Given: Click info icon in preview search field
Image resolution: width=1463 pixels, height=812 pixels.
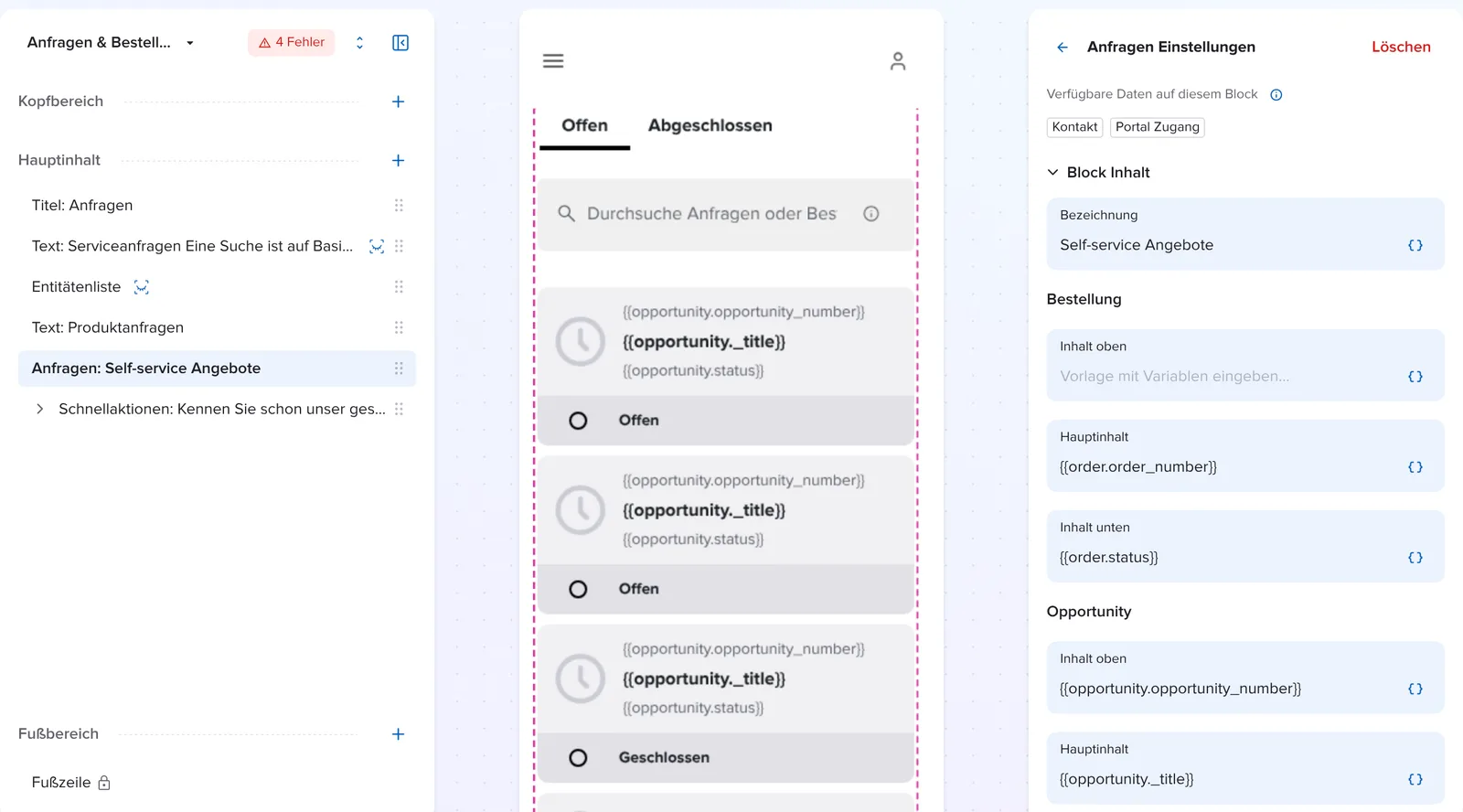Looking at the screenshot, I should [871, 214].
